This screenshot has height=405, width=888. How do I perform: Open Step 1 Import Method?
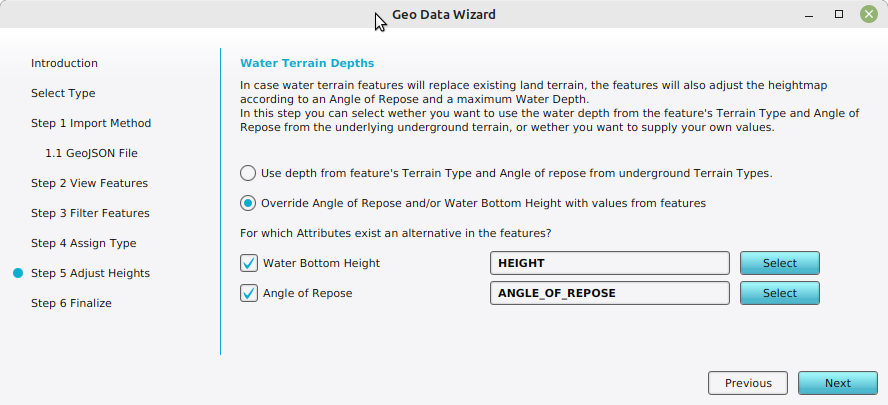click(91, 123)
